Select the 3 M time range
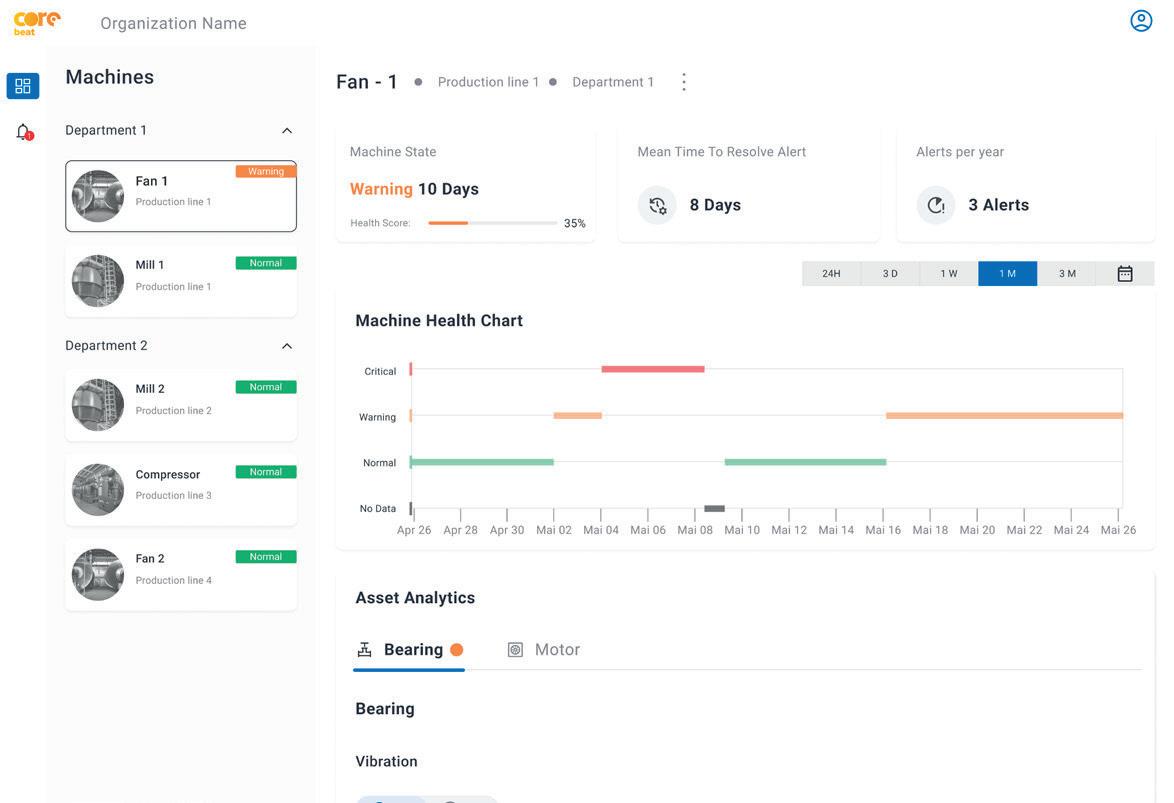This screenshot has width=1174, height=803. (x=1067, y=273)
